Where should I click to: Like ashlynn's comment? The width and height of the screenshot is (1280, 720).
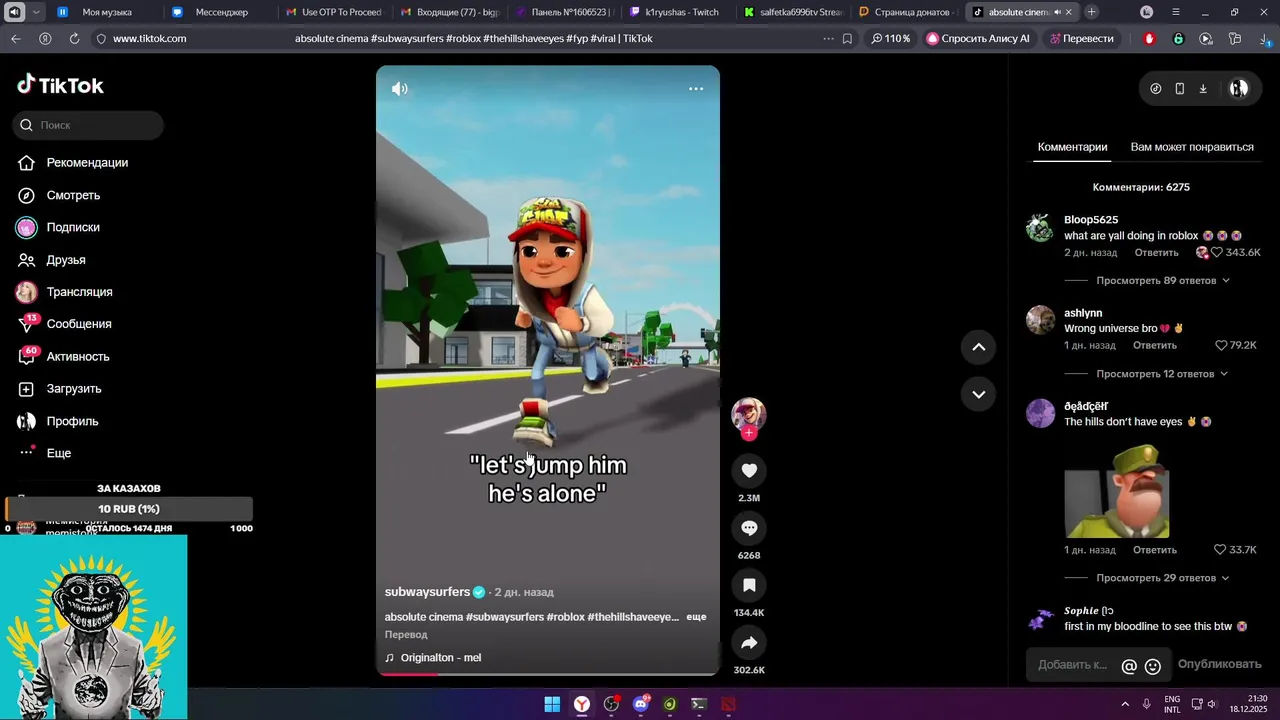tap(1221, 345)
